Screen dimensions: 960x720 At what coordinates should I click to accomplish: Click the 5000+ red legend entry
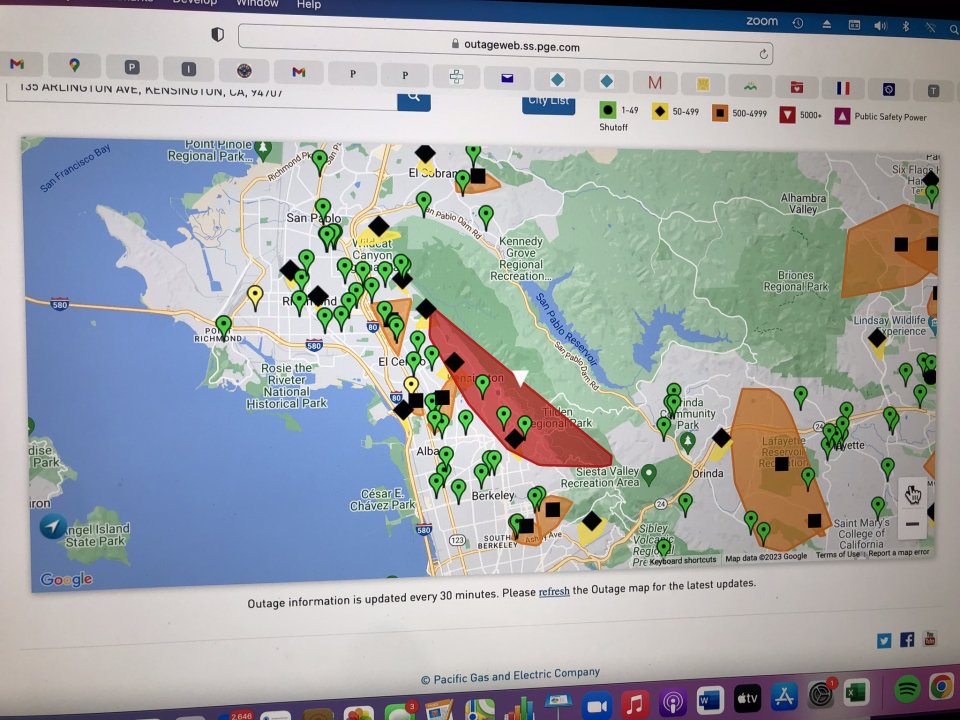[800, 114]
